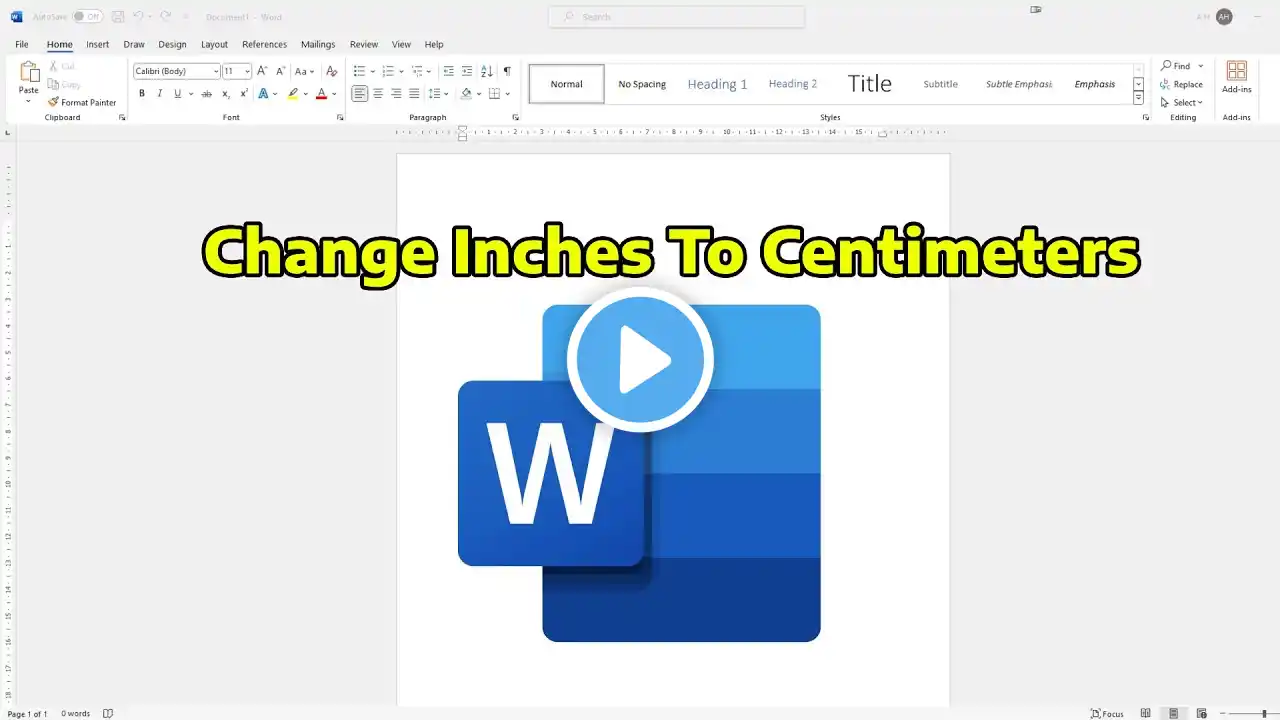
Task: Click the Justify alignment icon
Action: tap(414, 94)
